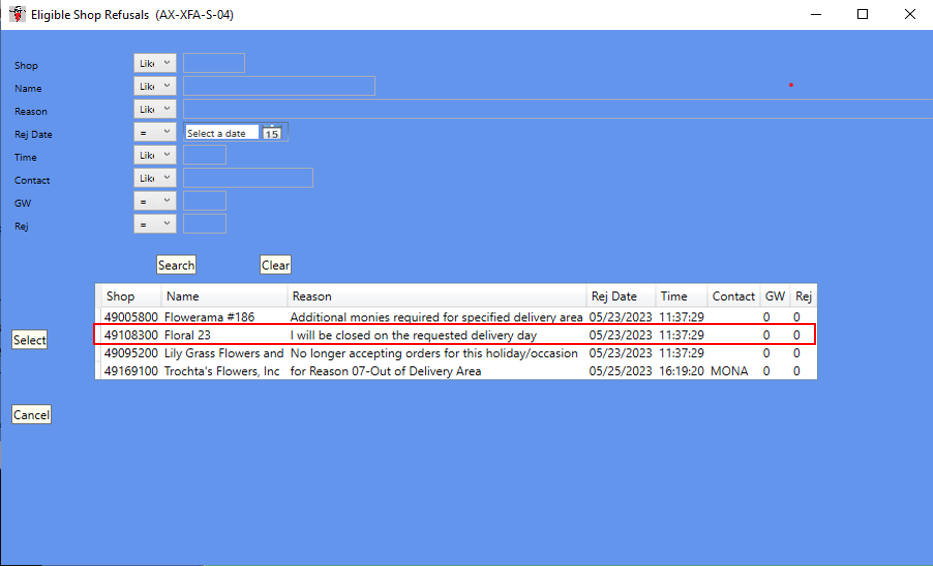Sort by the Shop column header
This screenshot has width=933, height=566.
(x=131, y=296)
